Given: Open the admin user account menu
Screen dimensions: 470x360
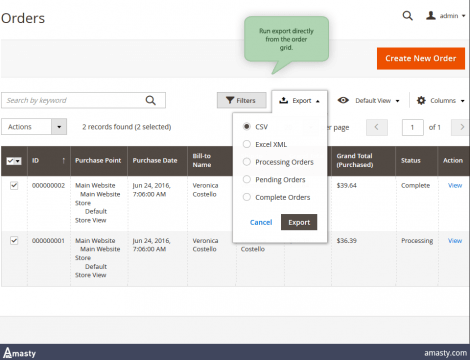Looking at the screenshot, I should [445, 16].
